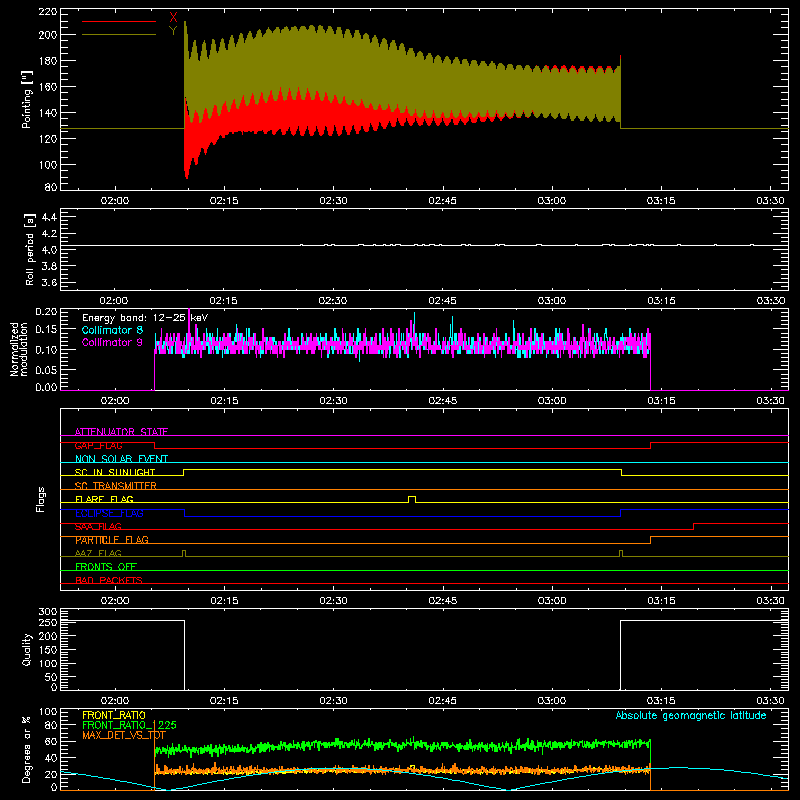Click the FRONTS_OFF flag label
Screen dimensions: 800x800
(106, 567)
